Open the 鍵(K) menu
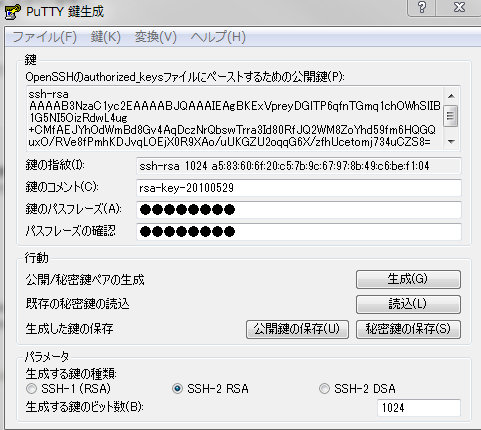Viewport: 481px width, 430px height. coord(105,37)
